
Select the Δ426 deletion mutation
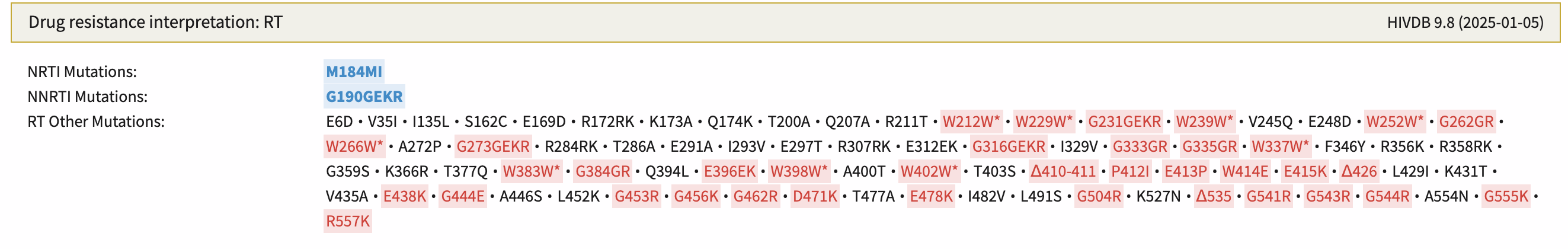tap(1359, 172)
